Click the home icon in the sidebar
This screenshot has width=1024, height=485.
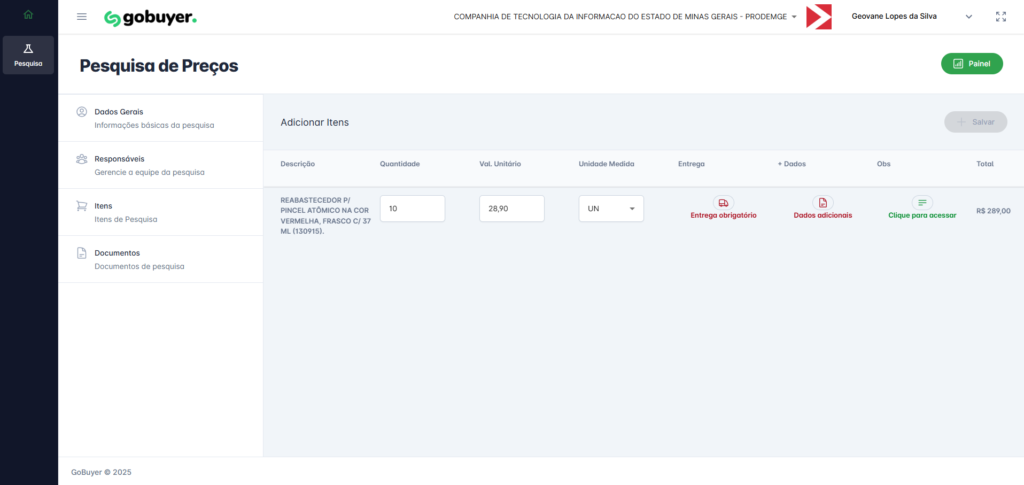28,15
